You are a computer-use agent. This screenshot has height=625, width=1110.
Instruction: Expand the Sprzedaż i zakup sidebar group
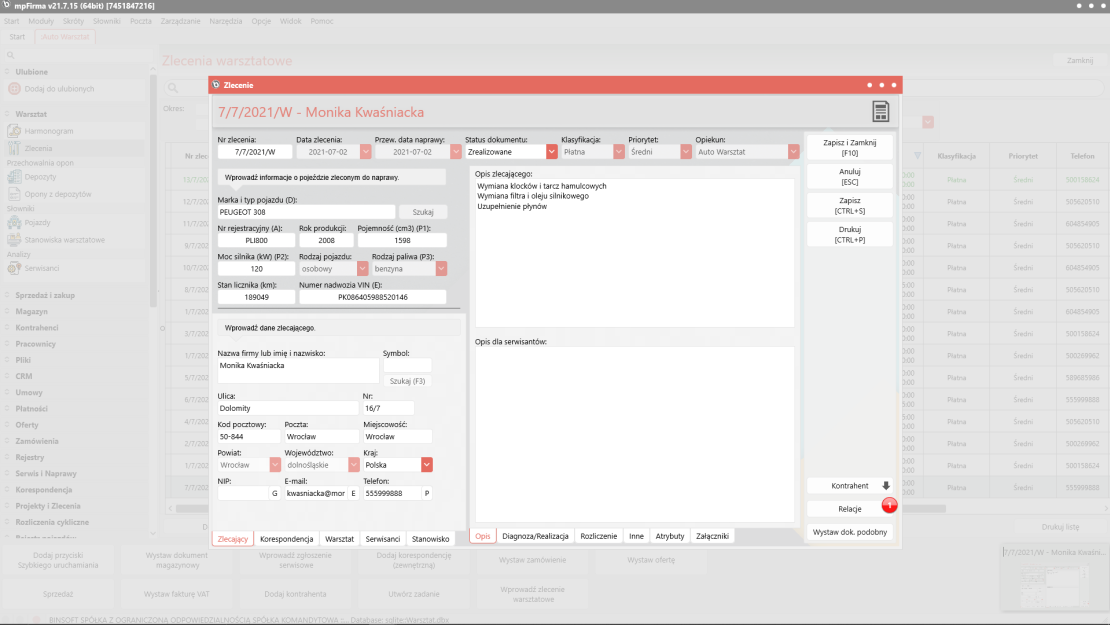tap(45, 295)
